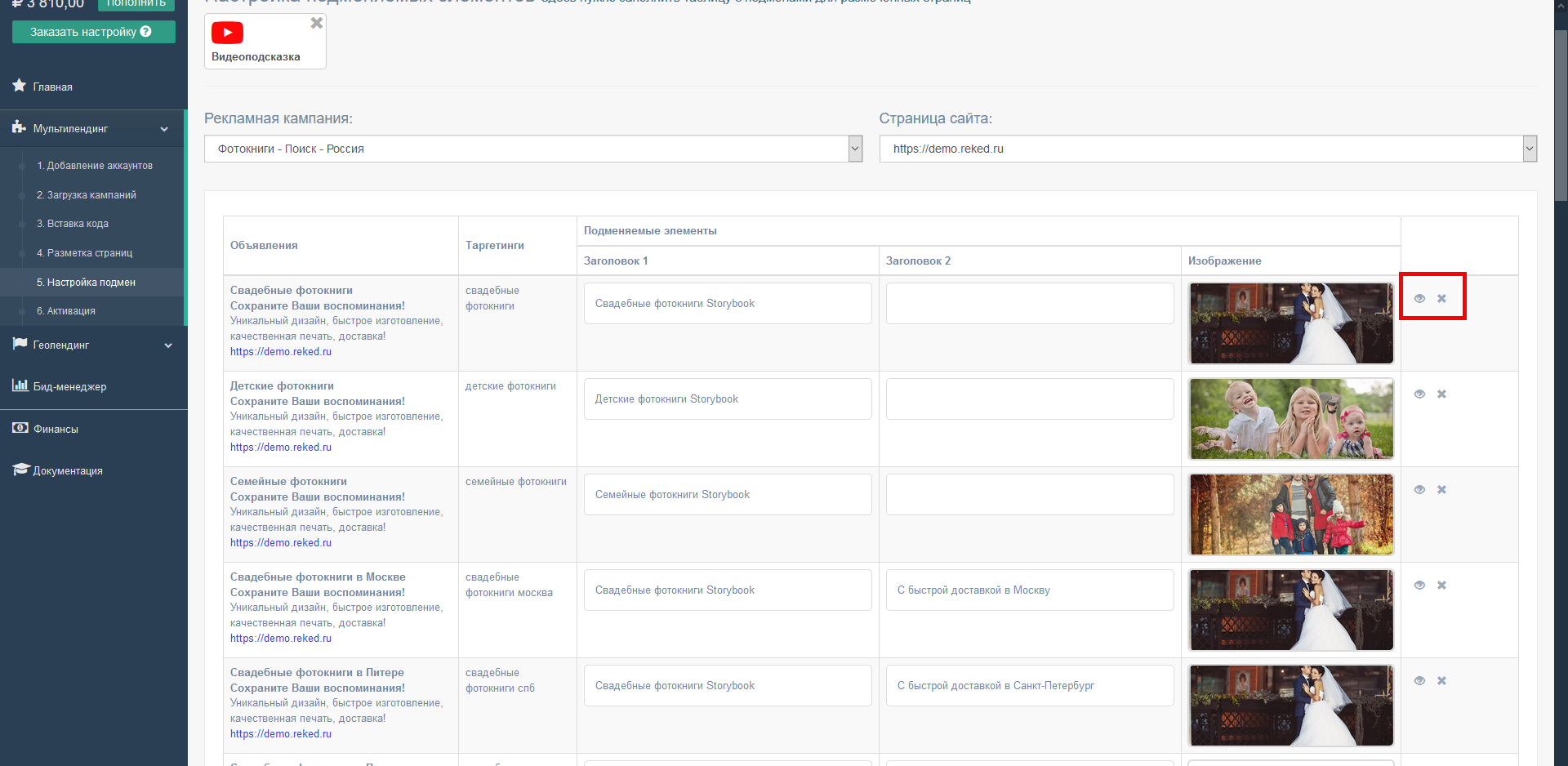Select 5. Настройка подмен step
This screenshot has width=1568, height=766.
coord(87,283)
